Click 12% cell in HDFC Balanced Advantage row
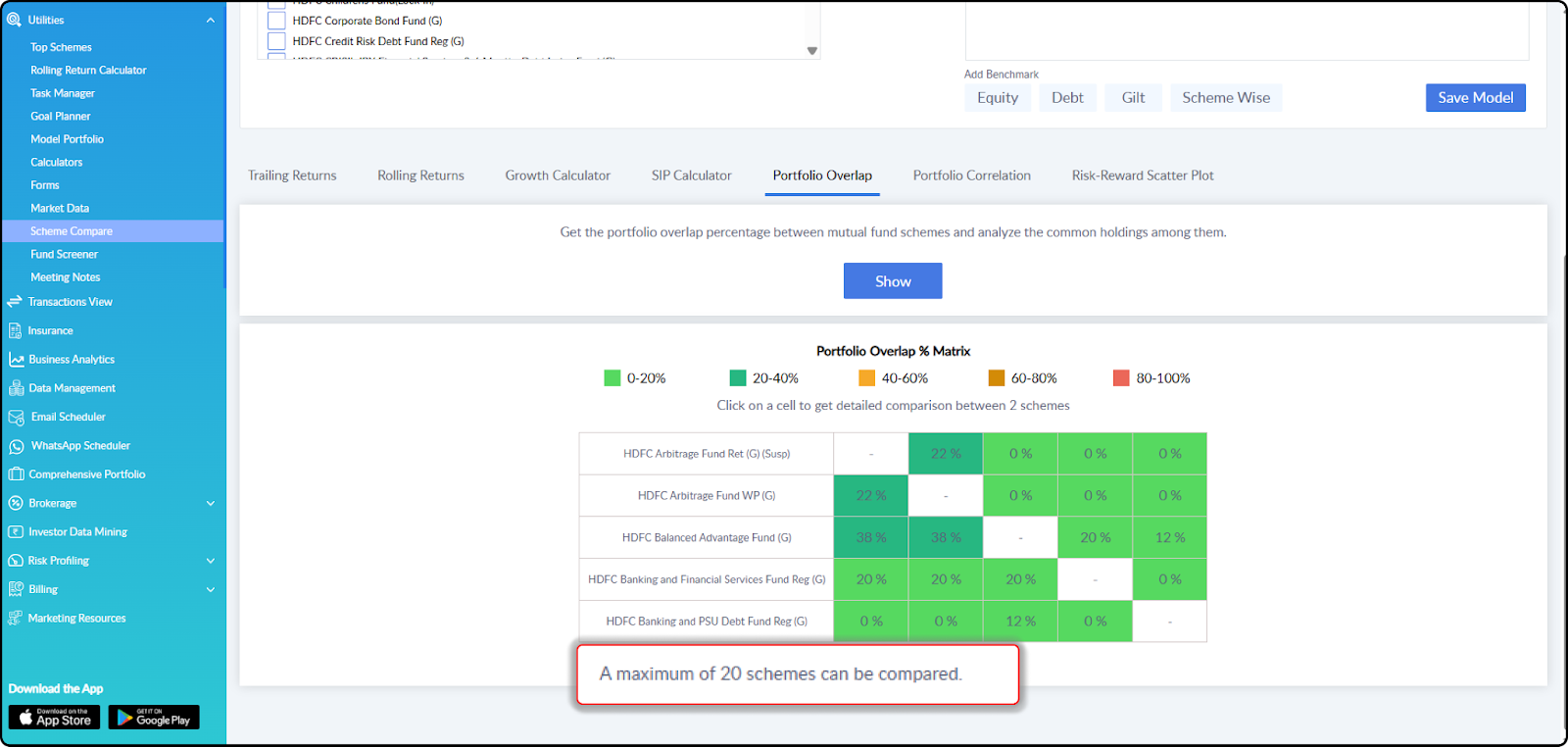The image size is (1568, 747). coord(1170,537)
